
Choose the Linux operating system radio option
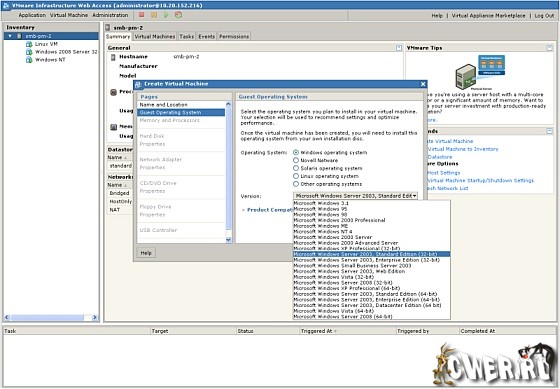[x=296, y=176]
